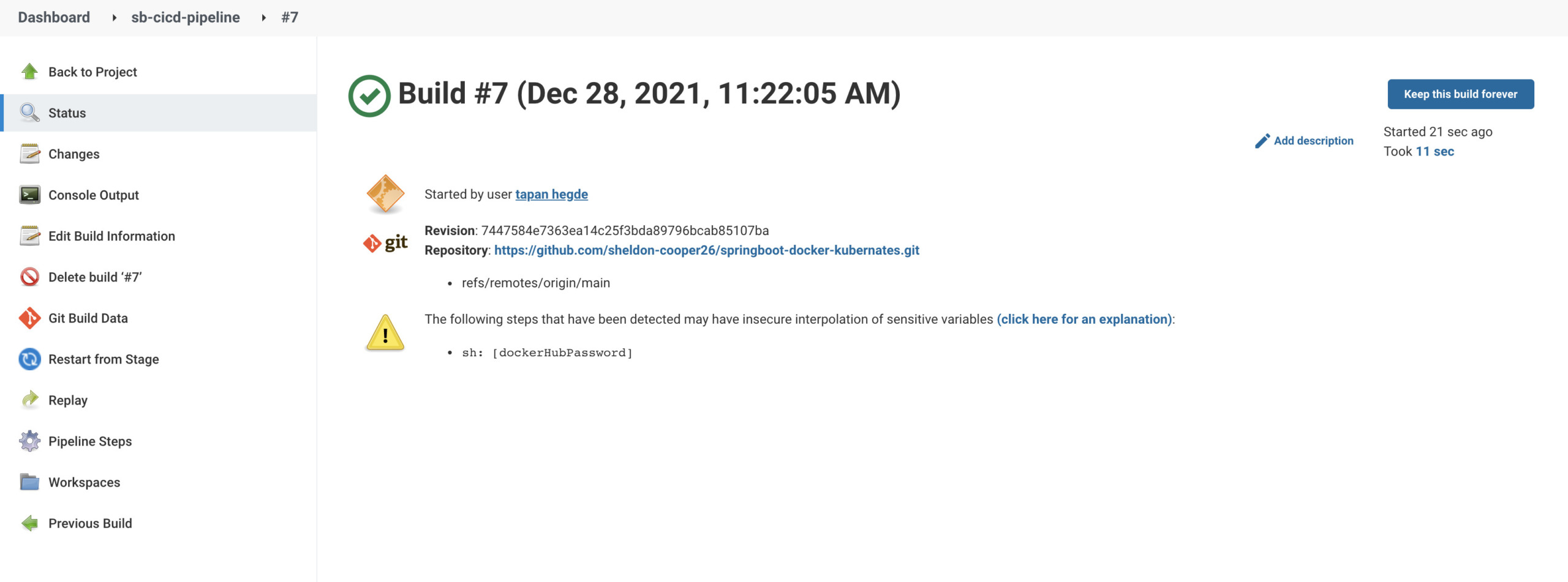Click the Back to Project up-arrow icon
The image size is (1568, 582).
pyautogui.click(x=29, y=72)
